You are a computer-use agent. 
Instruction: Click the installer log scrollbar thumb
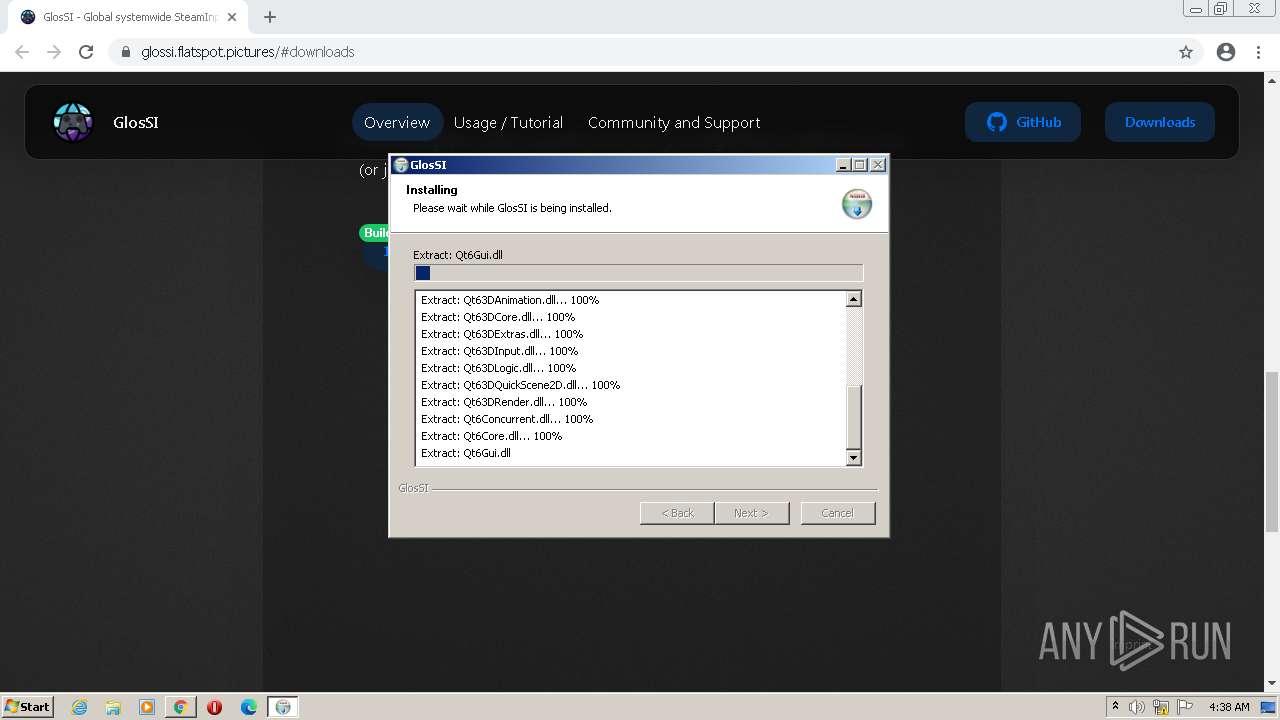pos(853,418)
